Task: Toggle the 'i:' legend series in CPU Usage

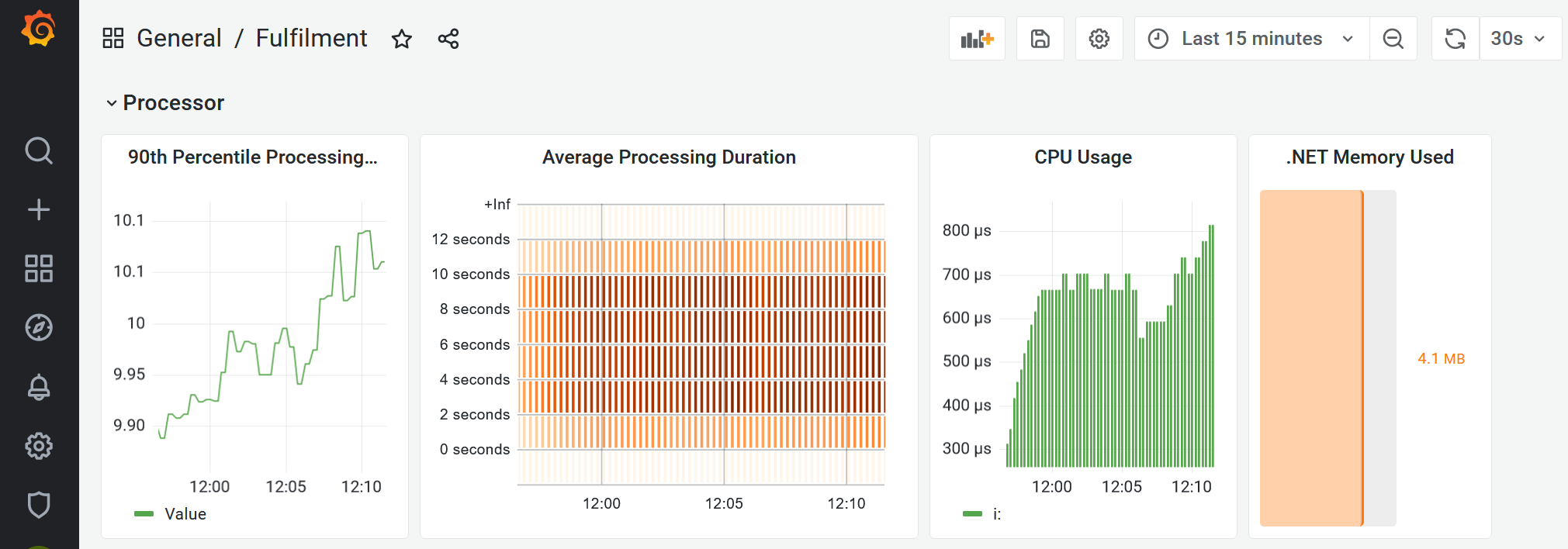Action: (x=997, y=514)
